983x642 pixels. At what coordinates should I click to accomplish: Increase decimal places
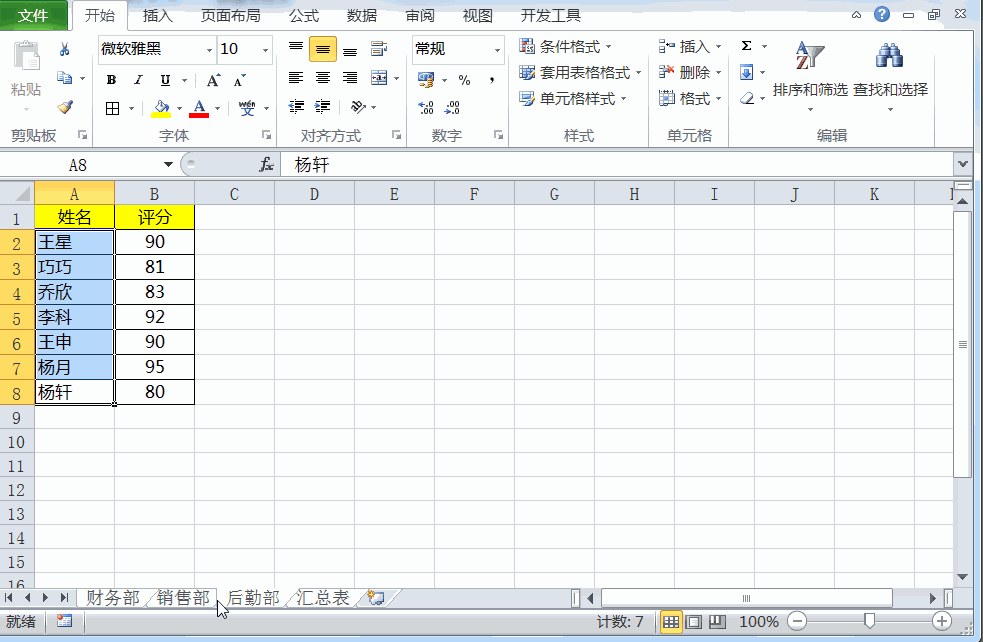(426, 108)
